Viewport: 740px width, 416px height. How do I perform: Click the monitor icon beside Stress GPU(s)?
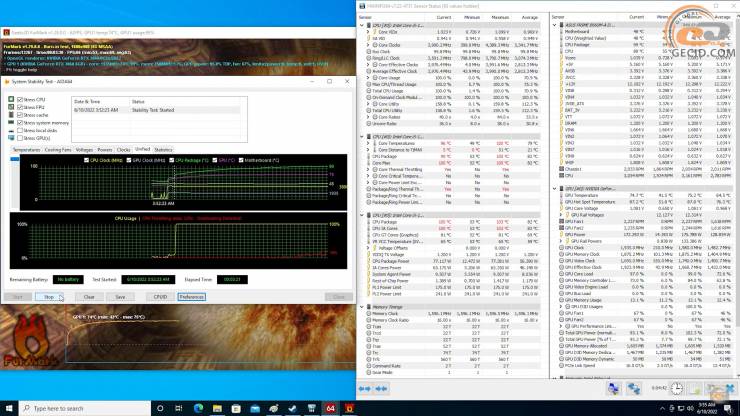(11, 138)
